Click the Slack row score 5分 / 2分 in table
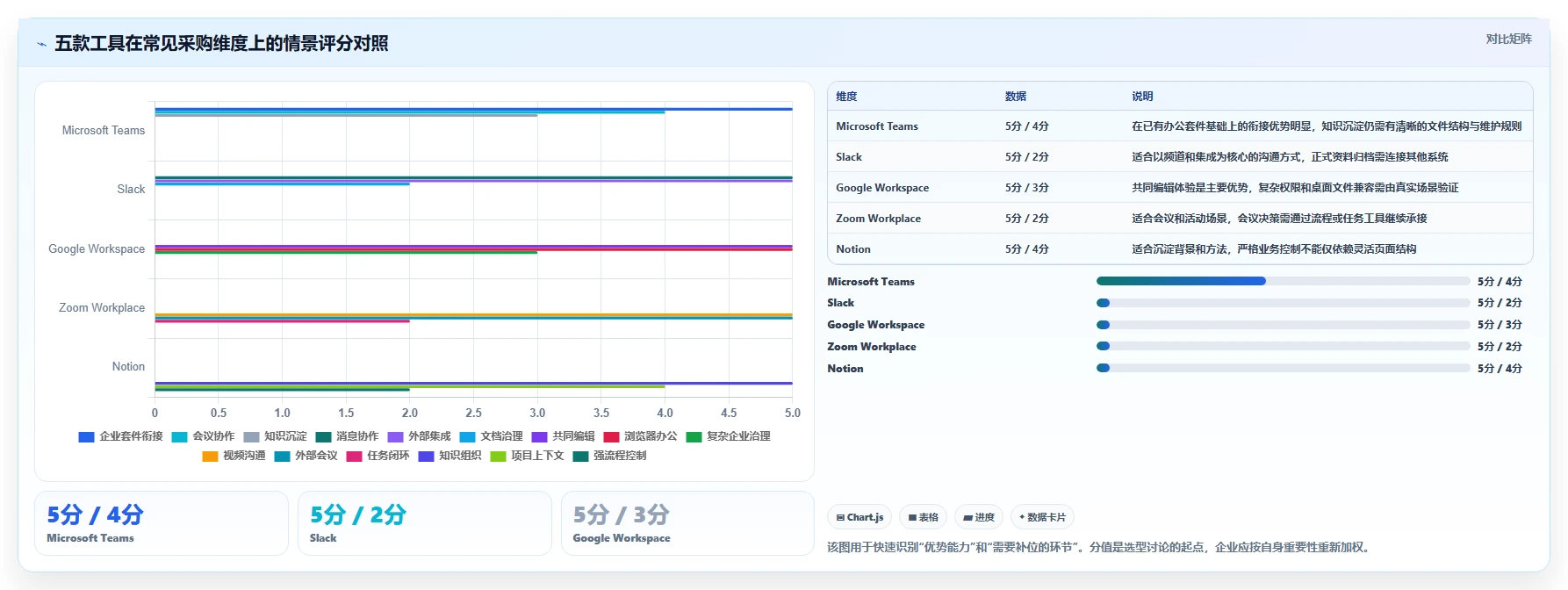Image resolution: width=1568 pixels, height=590 pixels. [x=1027, y=157]
